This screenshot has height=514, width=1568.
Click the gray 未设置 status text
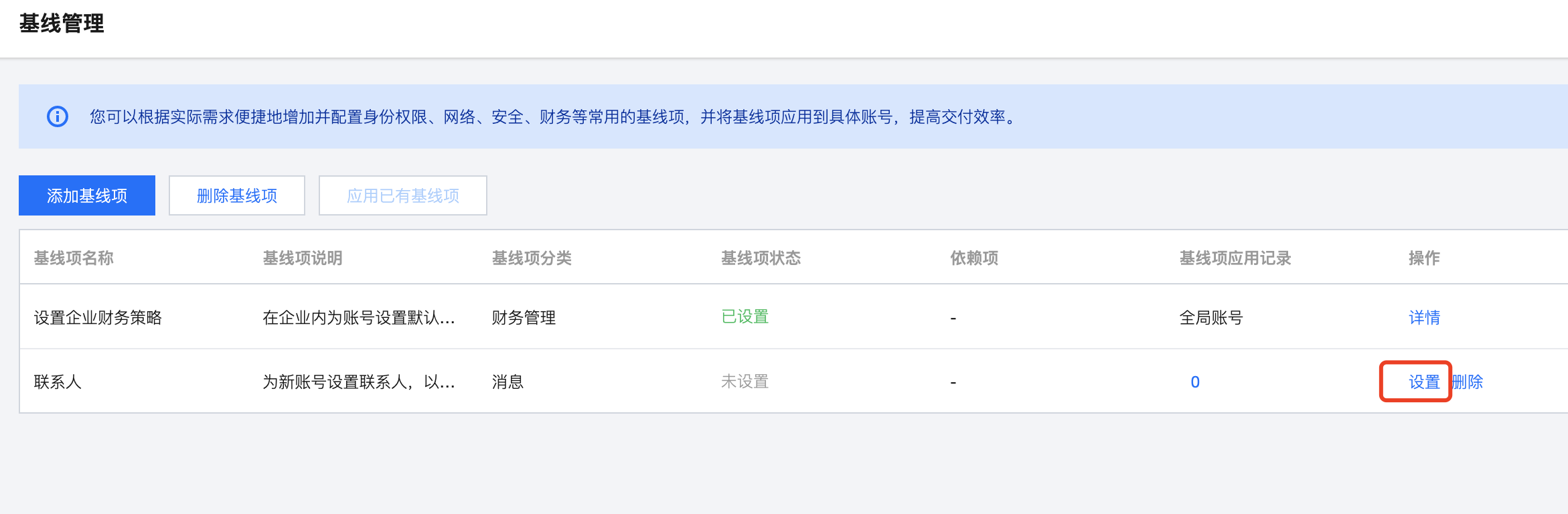click(744, 381)
